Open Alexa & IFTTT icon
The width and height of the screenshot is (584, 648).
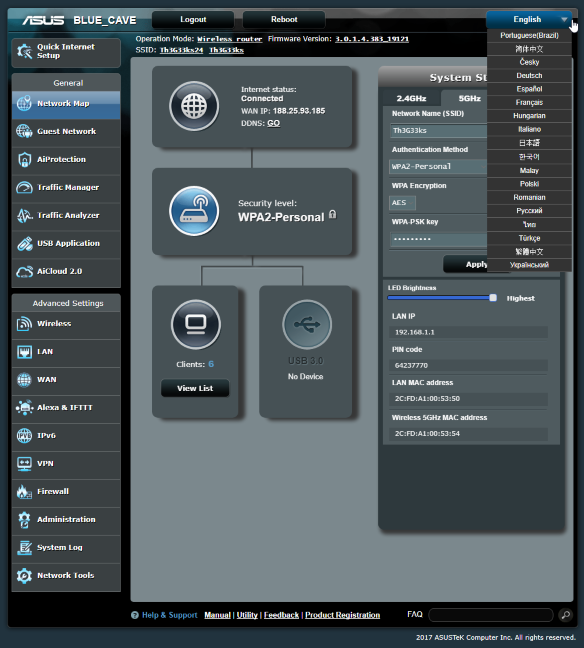(24, 407)
